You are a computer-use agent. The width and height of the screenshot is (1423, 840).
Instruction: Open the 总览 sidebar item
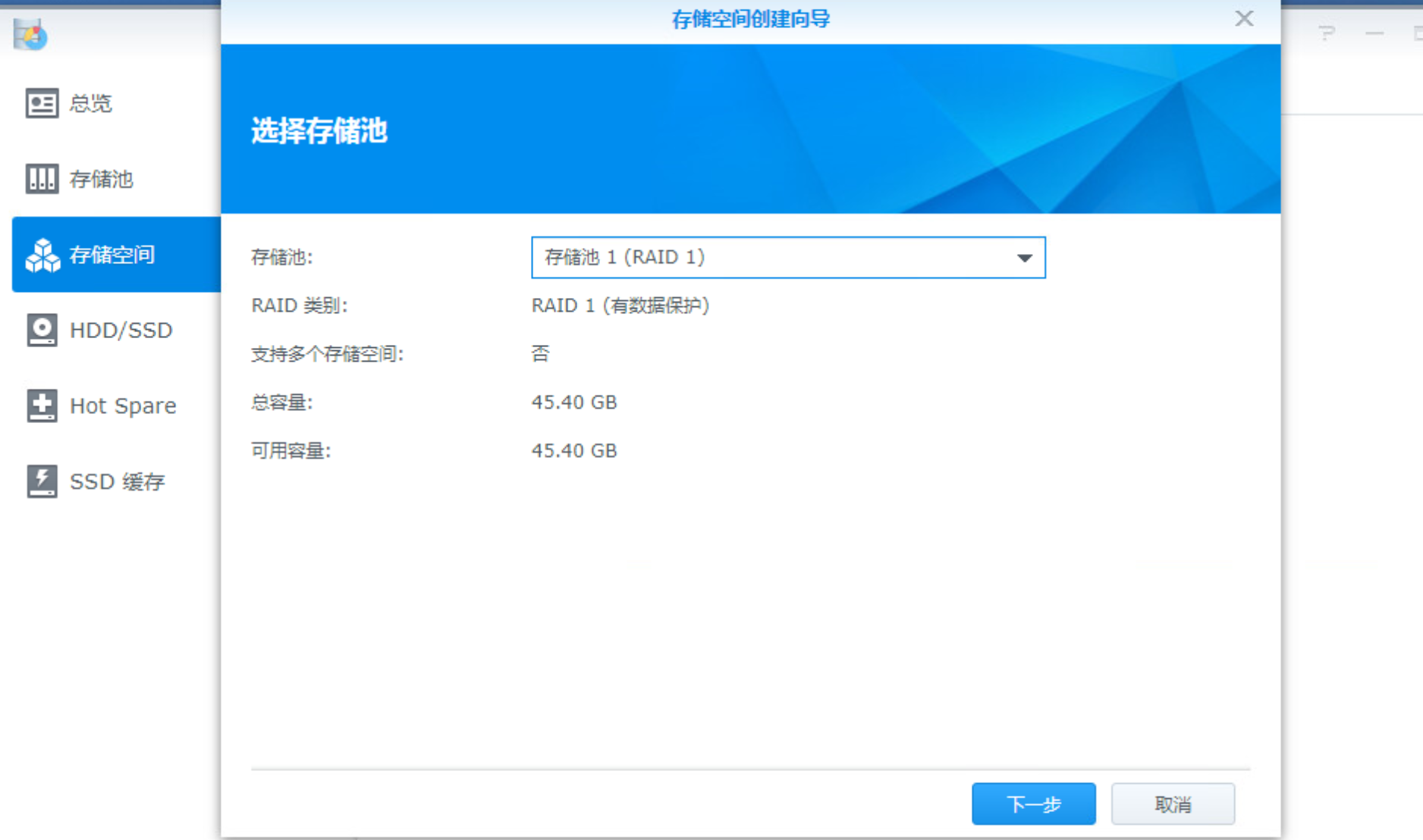coord(116,103)
